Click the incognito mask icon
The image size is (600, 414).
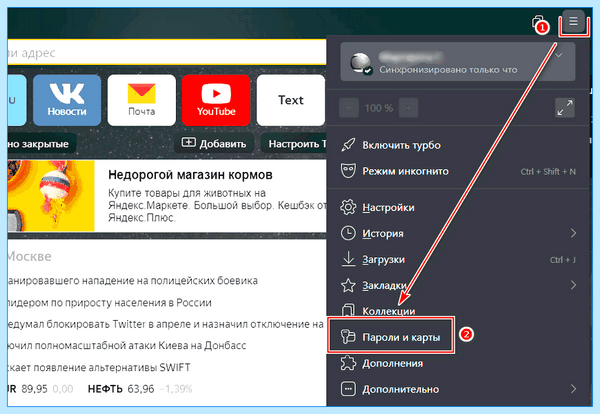tap(348, 171)
